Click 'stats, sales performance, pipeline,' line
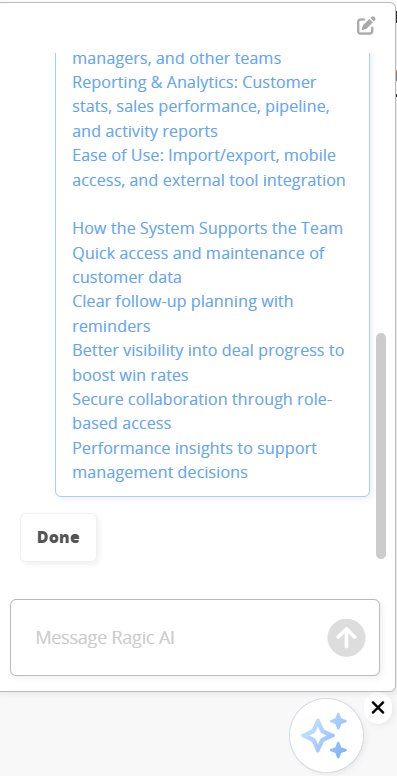The height and width of the screenshot is (776, 397). click(x=201, y=107)
